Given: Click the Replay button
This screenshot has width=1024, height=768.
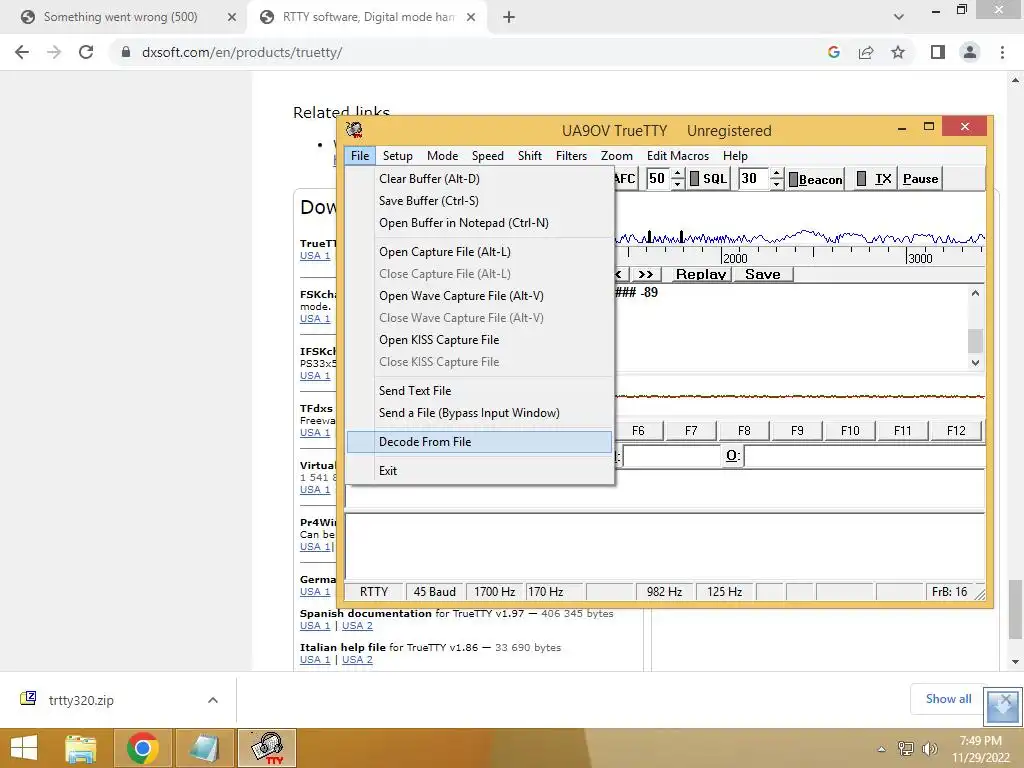Looking at the screenshot, I should pos(701,274).
